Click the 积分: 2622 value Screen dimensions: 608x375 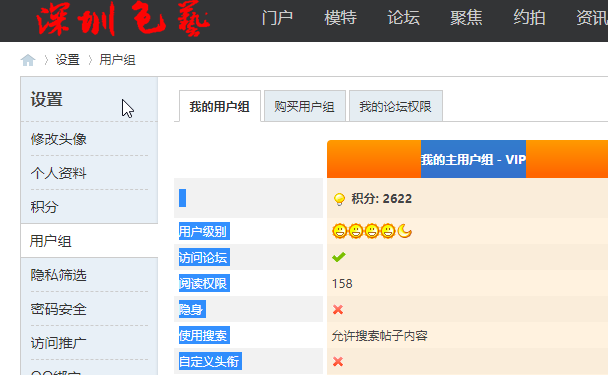pos(382,199)
